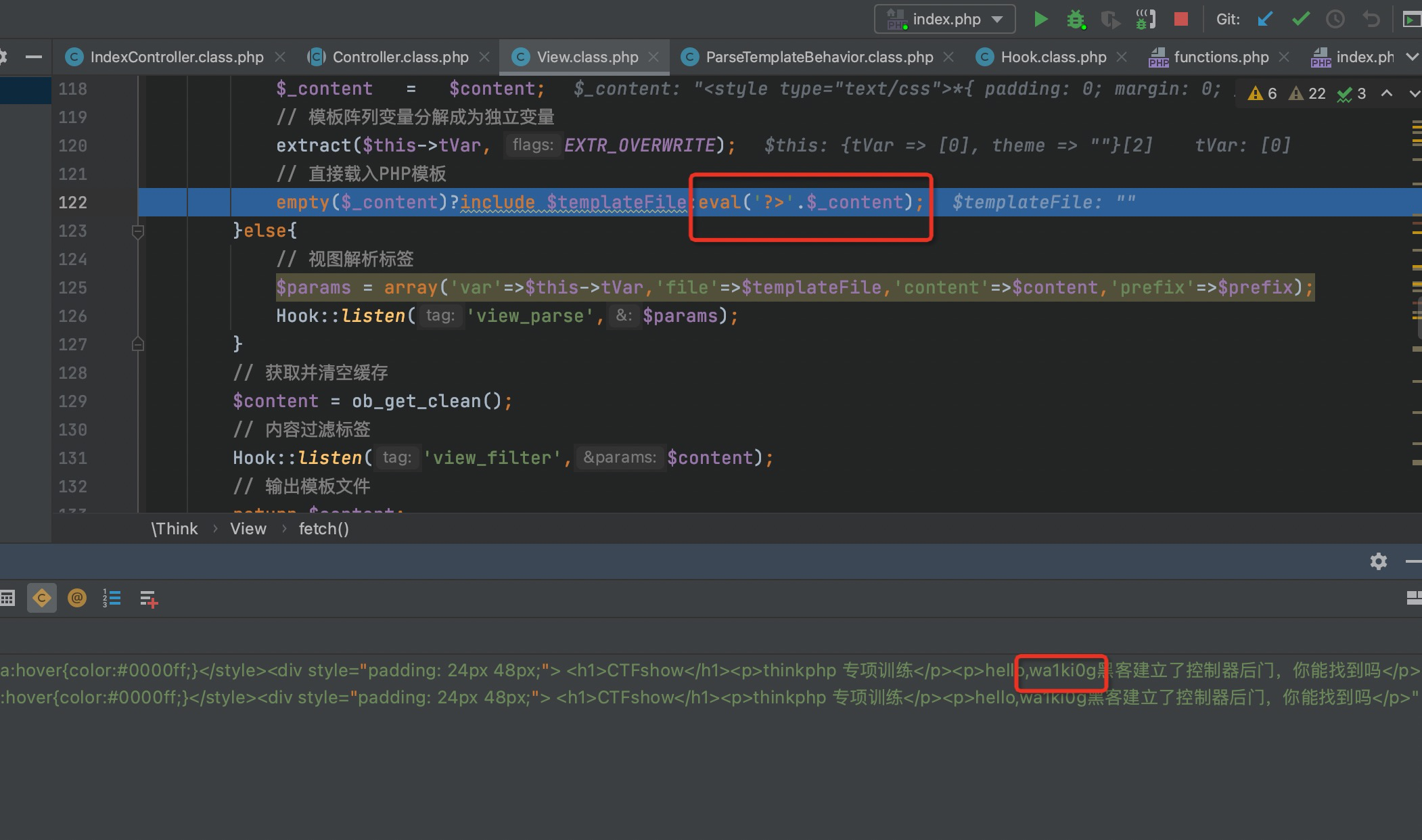Open the ParseTemplateBehavior.class.php tab
The width and height of the screenshot is (1422, 840).
tap(819, 57)
